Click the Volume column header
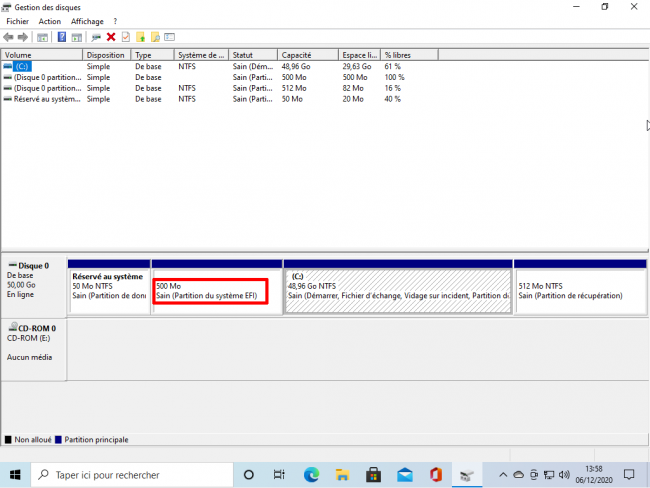The height and width of the screenshot is (488, 650). 42,55
